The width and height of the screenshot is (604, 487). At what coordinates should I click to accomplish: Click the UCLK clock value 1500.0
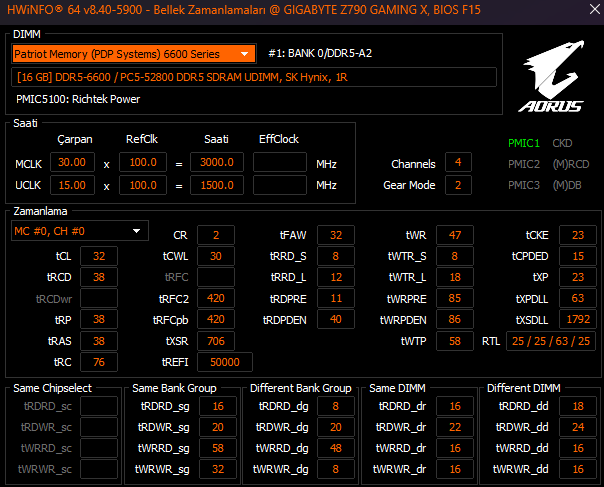tap(217, 185)
